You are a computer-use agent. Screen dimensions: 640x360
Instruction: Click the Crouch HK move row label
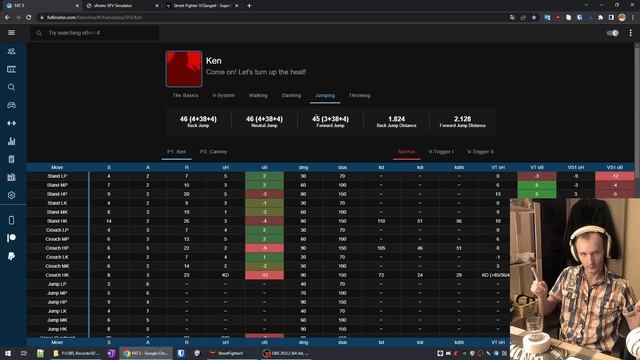click(57, 275)
